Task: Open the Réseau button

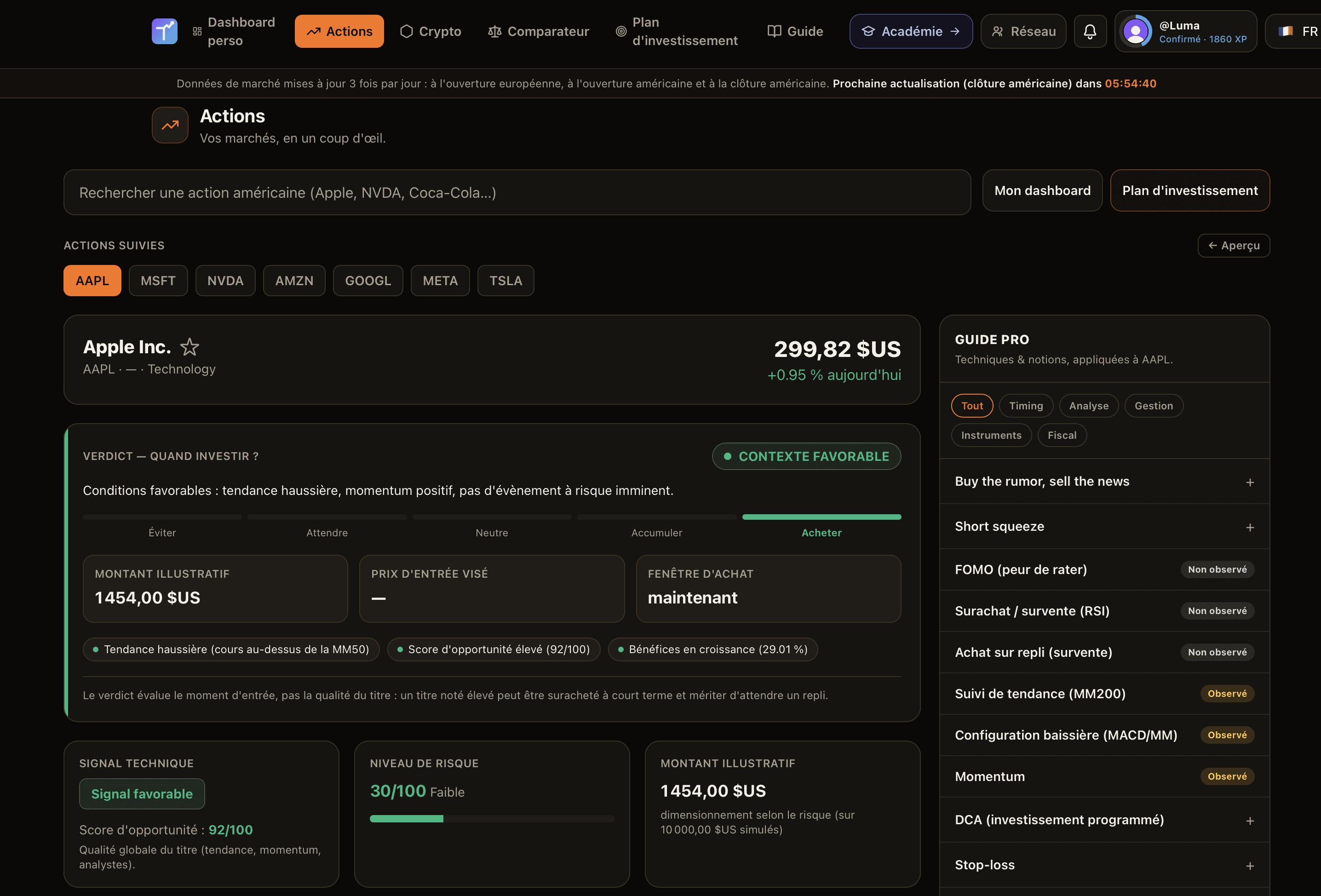Action: (x=1023, y=31)
